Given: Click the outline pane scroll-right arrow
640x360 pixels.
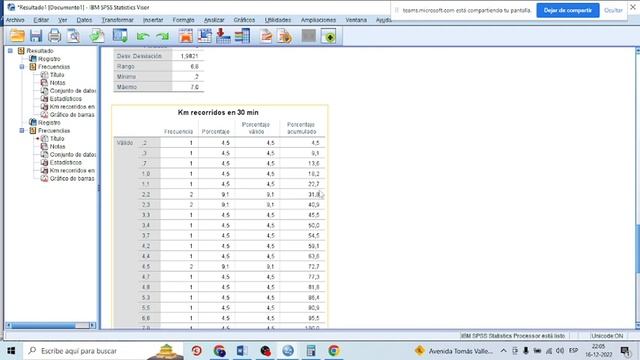Looking at the screenshot, I should [93, 325].
